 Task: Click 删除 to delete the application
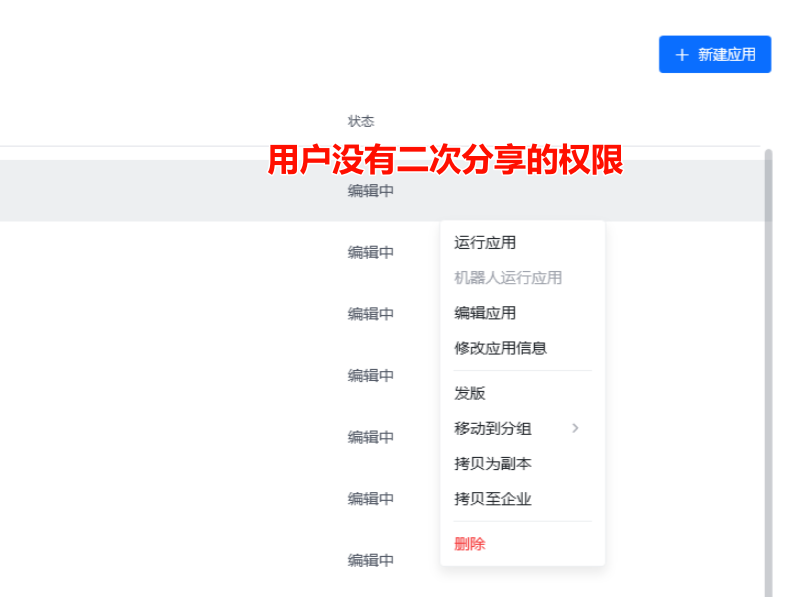pyautogui.click(x=469, y=543)
